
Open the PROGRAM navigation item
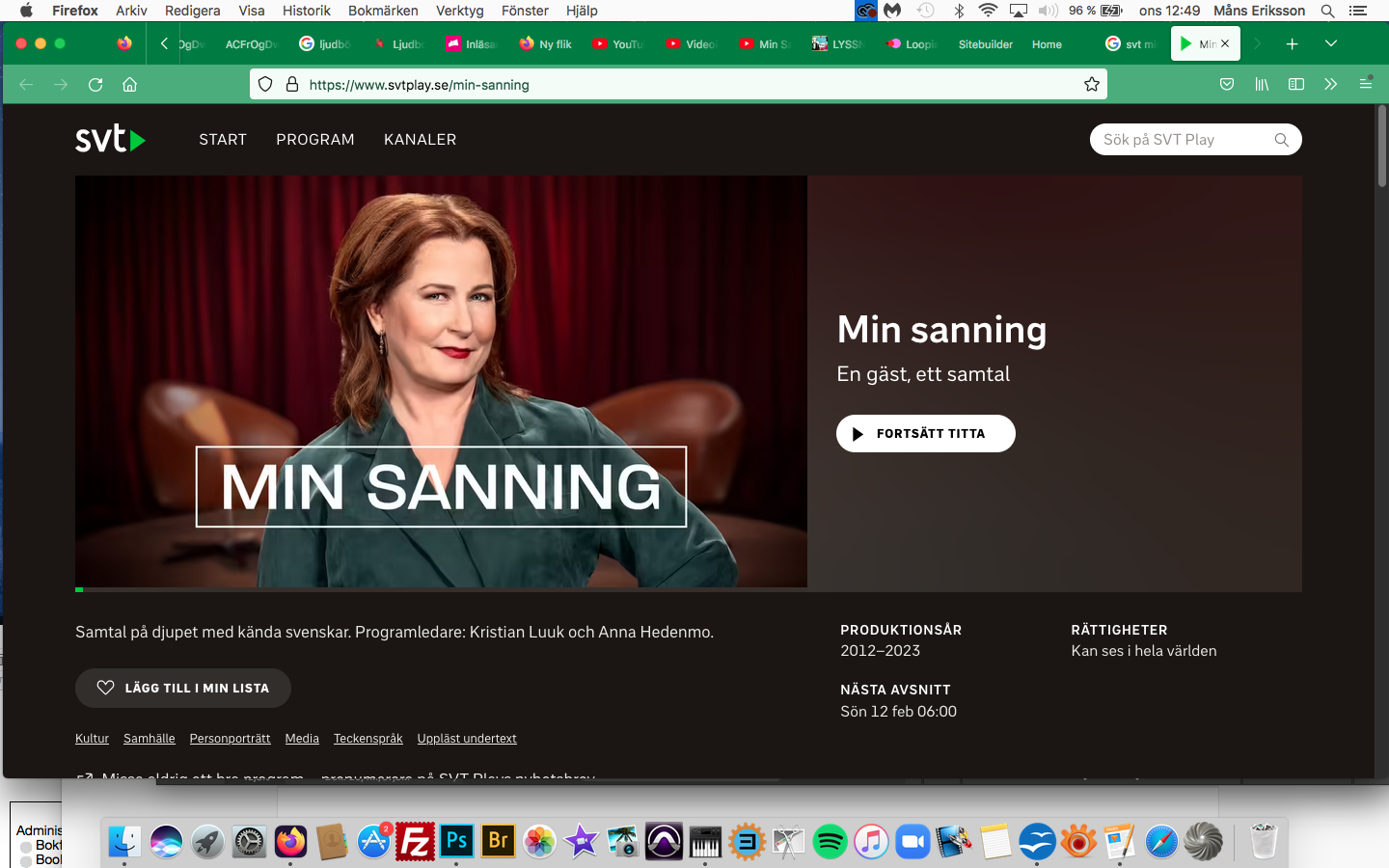tap(315, 139)
